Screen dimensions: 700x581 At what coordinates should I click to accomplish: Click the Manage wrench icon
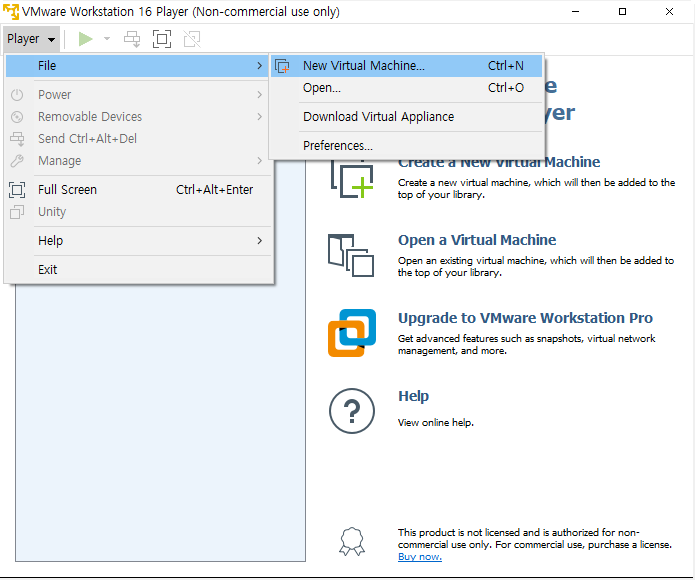point(17,161)
